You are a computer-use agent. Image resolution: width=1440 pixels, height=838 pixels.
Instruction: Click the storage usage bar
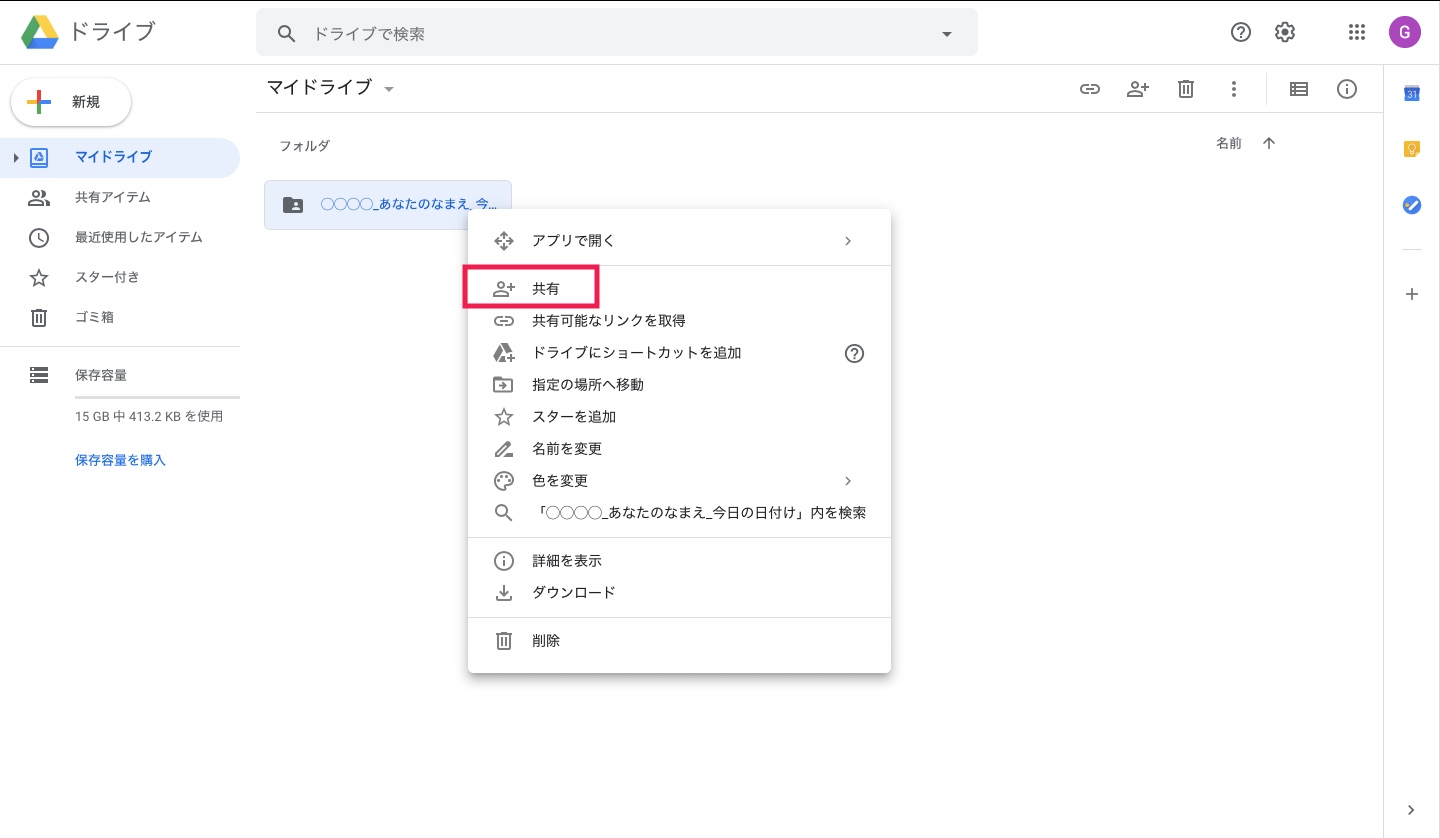(x=157, y=397)
